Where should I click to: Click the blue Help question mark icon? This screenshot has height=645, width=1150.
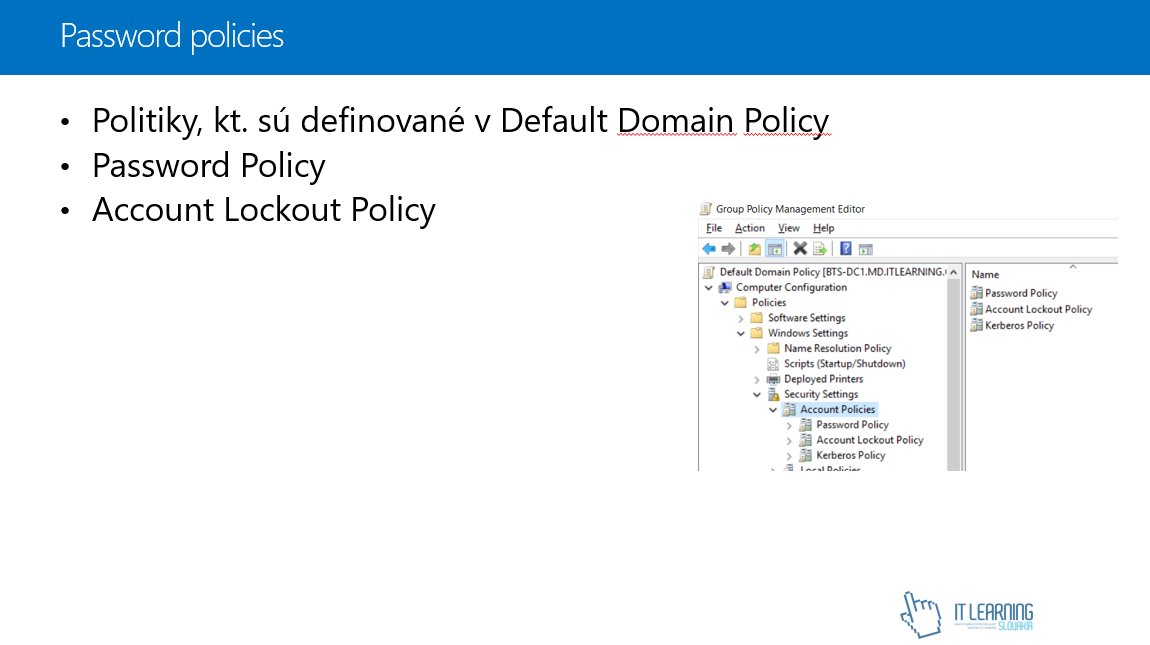846,249
